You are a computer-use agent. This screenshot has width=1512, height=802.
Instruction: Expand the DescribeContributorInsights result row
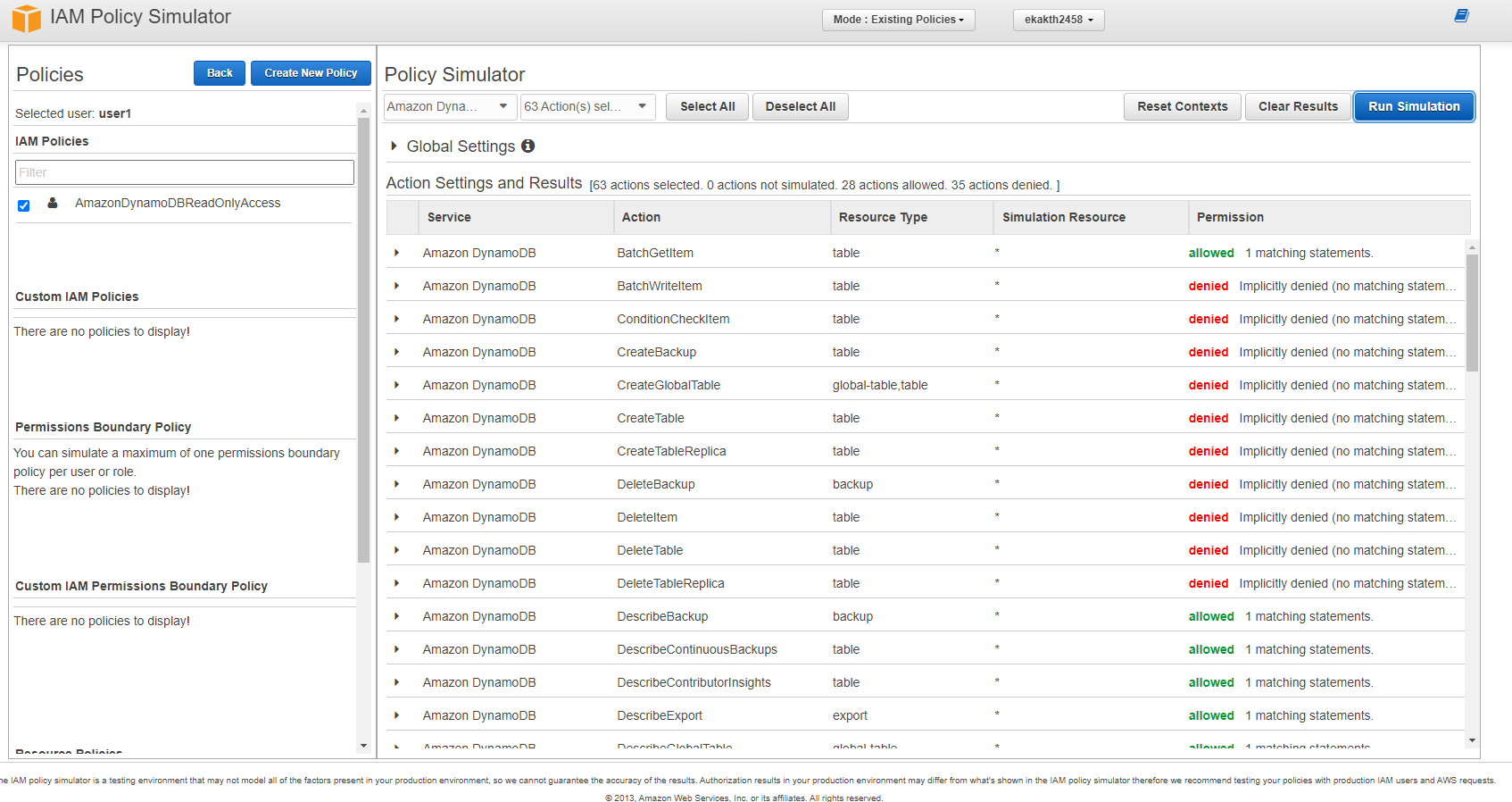396,682
